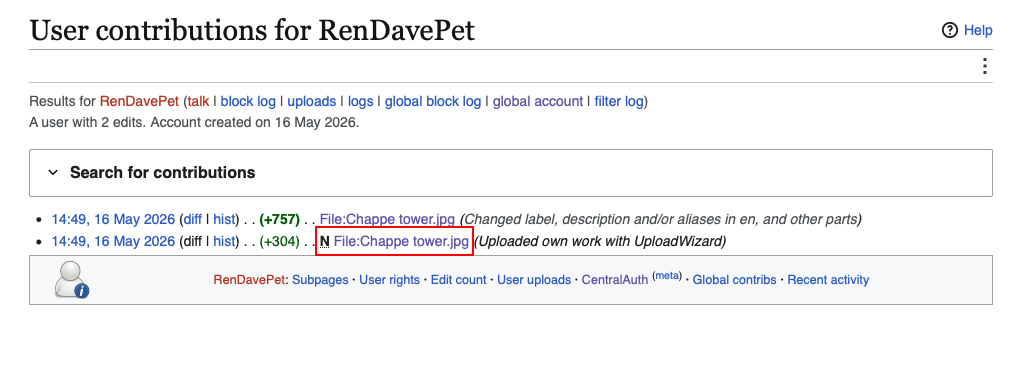Open the block log link
This screenshot has width=1022, height=372.
click(248, 102)
